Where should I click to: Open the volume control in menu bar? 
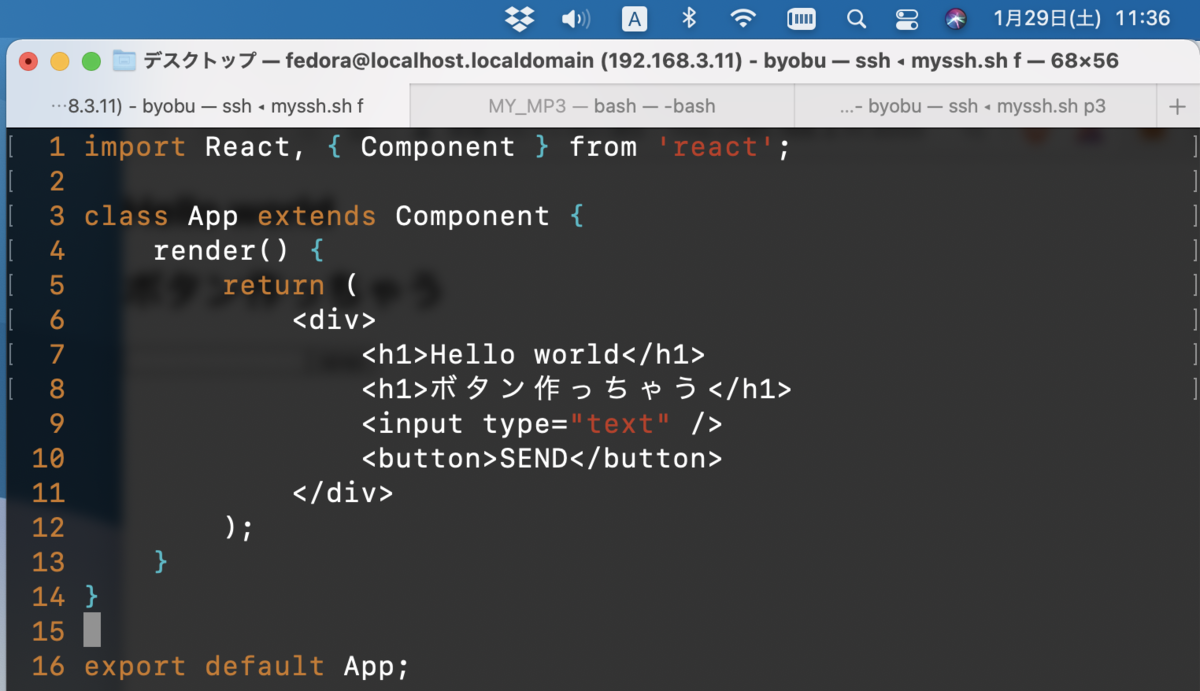coord(576,18)
